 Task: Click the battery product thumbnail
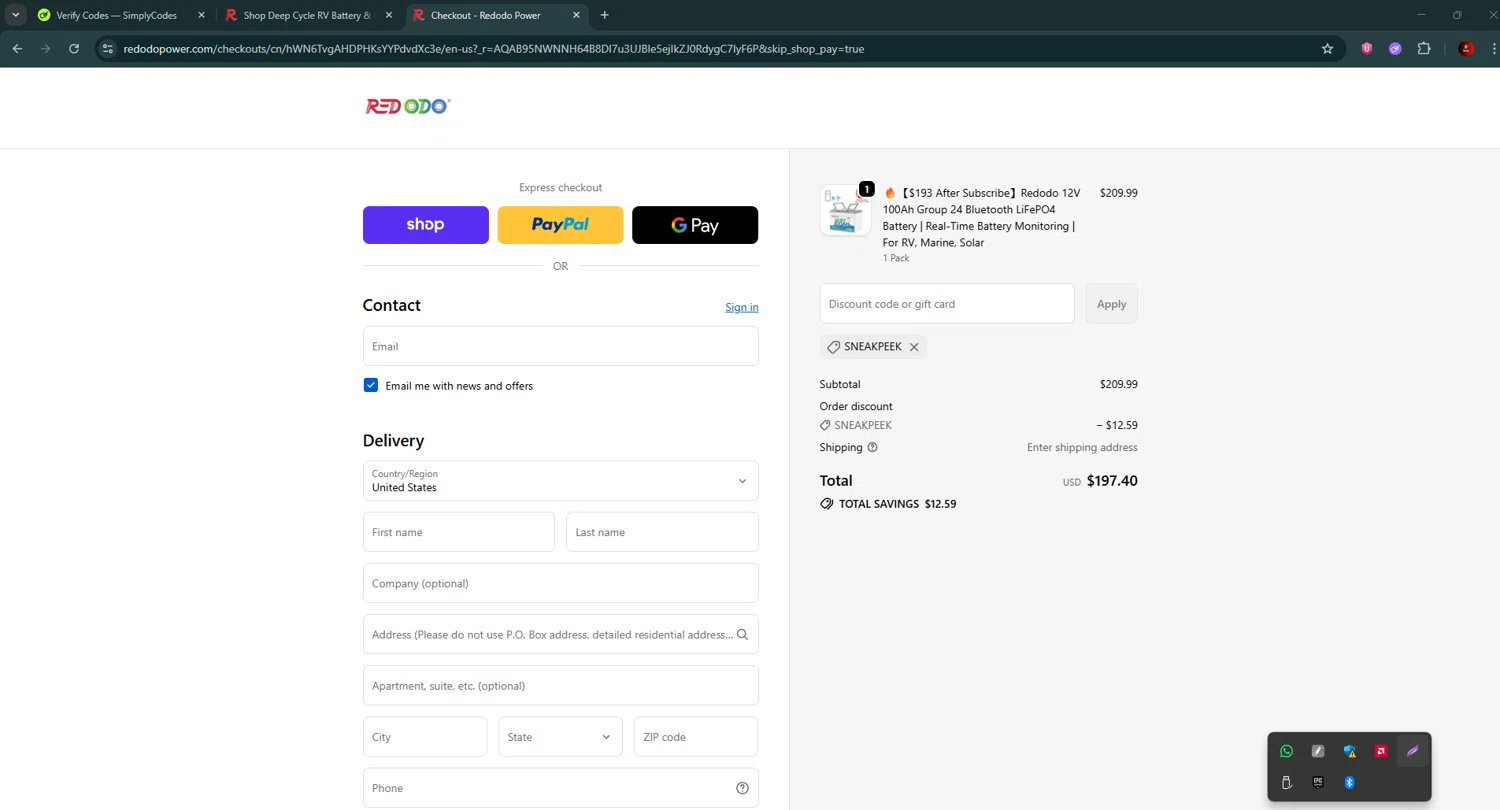pyautogui.click(x=846, y=210)
